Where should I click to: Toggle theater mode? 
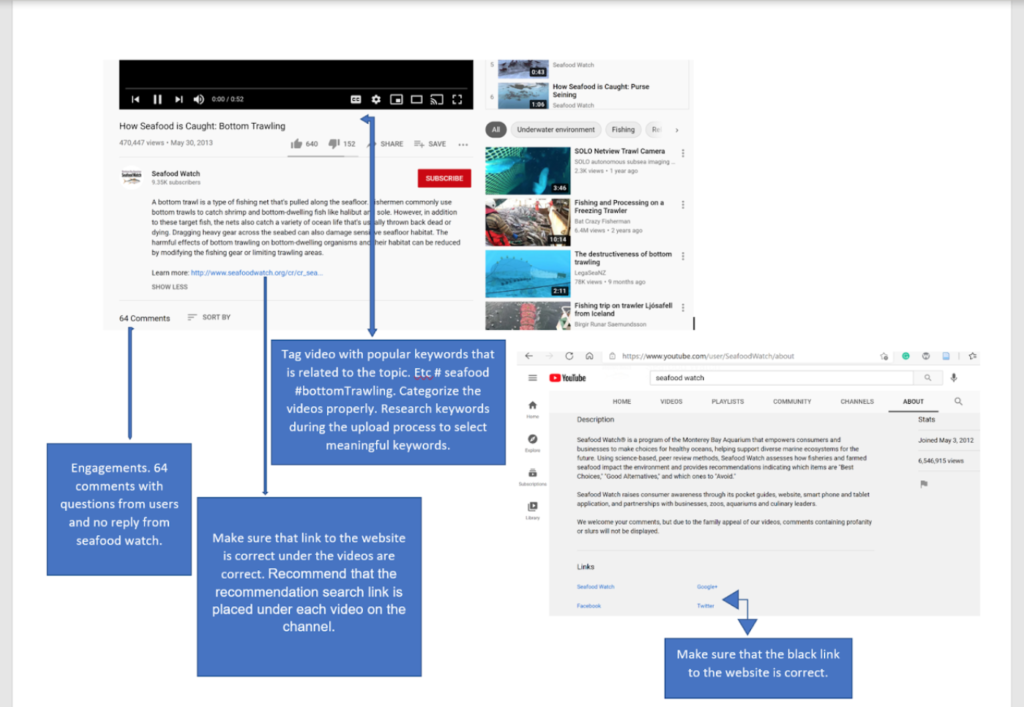[417, 99]
